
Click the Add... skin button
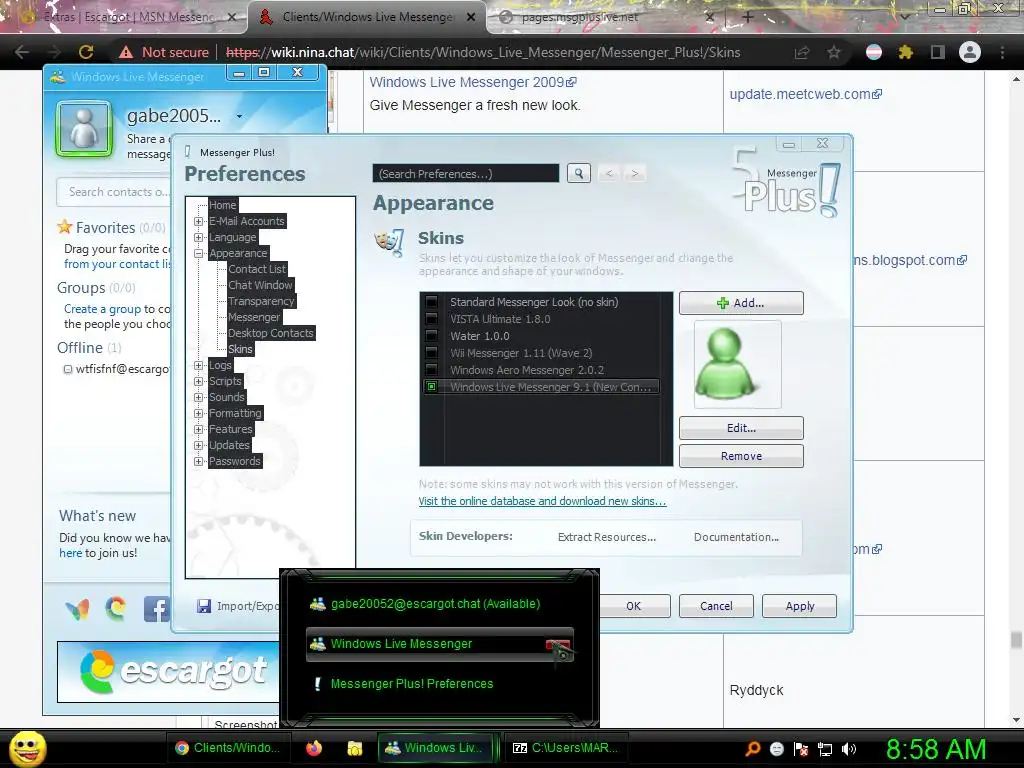(x=741, y=303)
